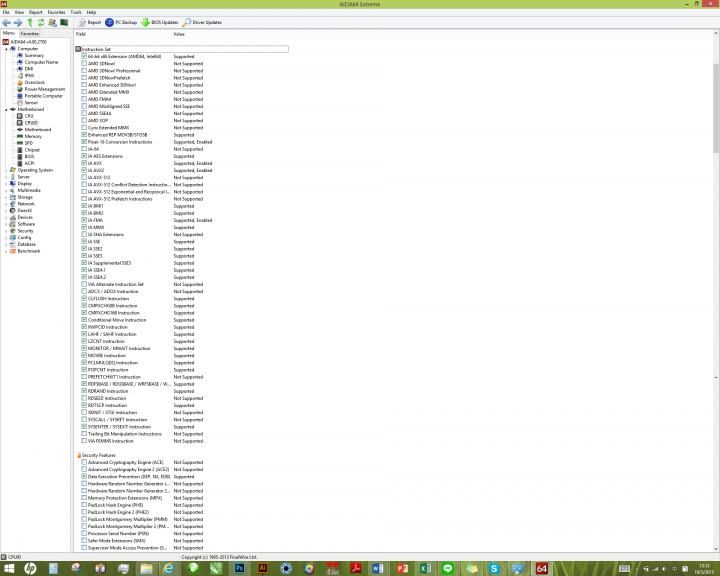Click the Field column header
This screenshot has height=576, width=720.
[x=123, y=34]
